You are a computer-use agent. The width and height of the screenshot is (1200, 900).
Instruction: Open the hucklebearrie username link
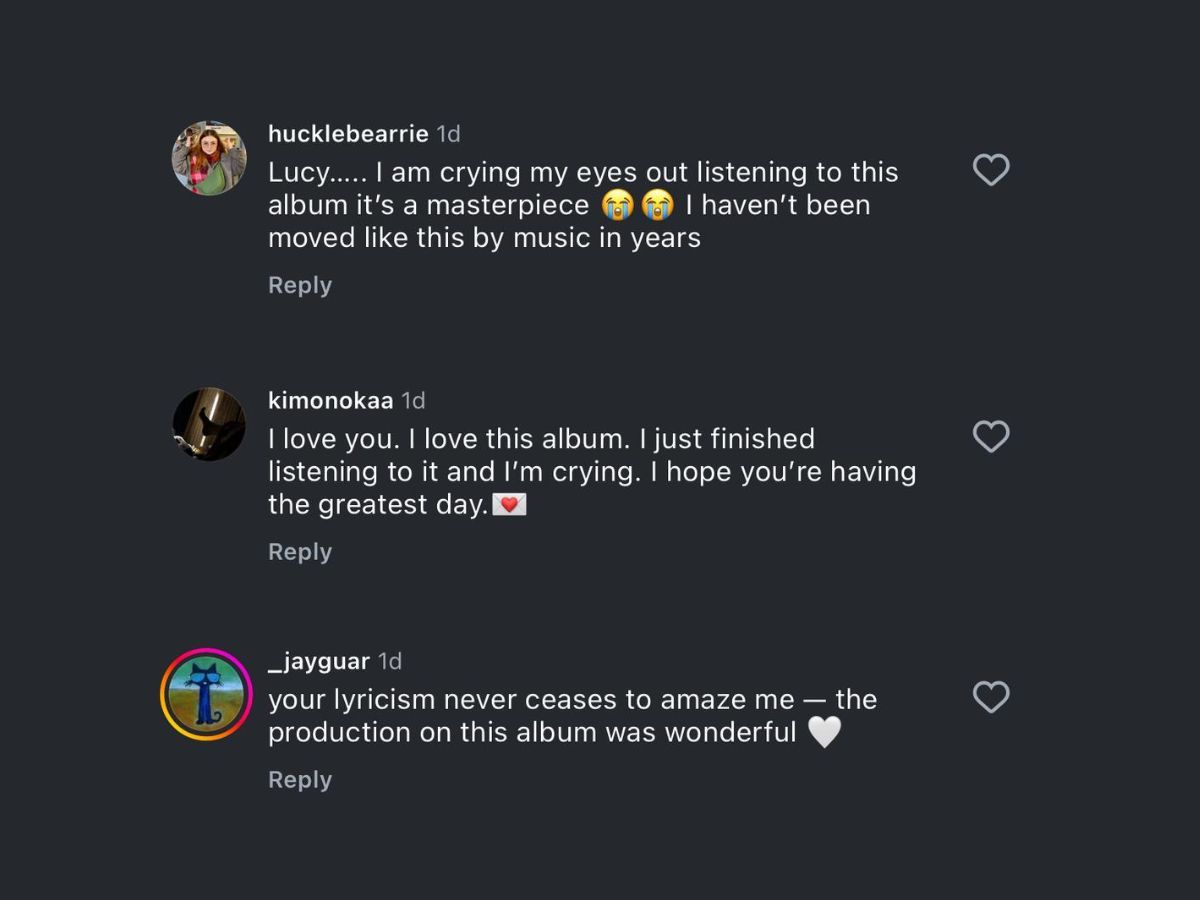click(x=348, y=133)
